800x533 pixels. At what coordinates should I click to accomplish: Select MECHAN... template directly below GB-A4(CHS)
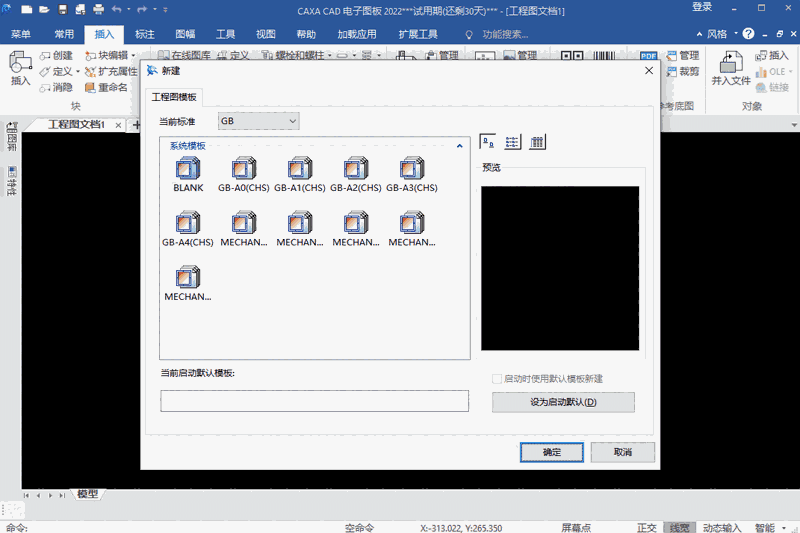(188, 284)
